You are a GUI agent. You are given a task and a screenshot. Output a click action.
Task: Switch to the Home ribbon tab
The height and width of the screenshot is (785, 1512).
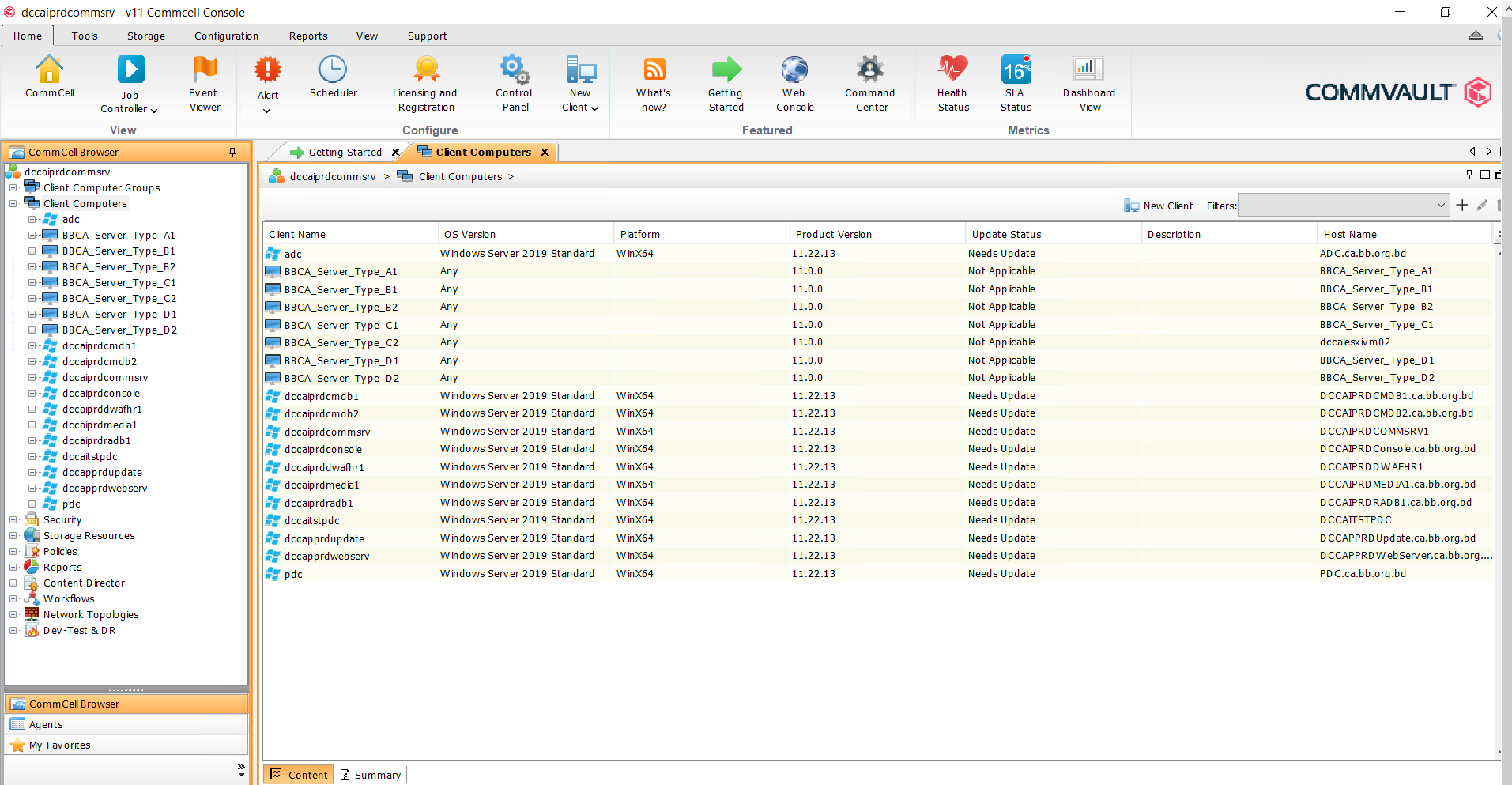click(x=28, y=36)
